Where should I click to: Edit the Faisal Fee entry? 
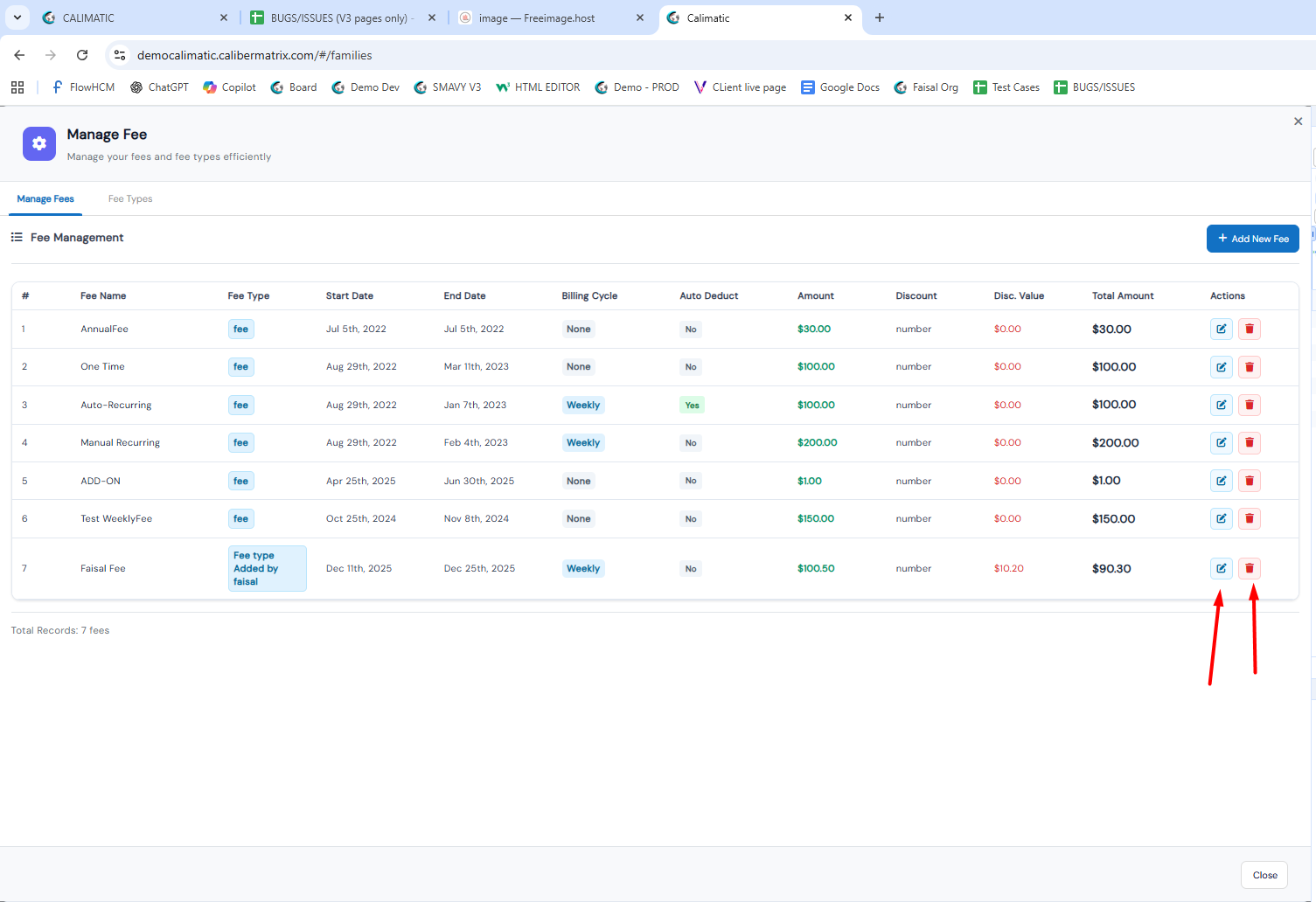tap(1221, 568)
